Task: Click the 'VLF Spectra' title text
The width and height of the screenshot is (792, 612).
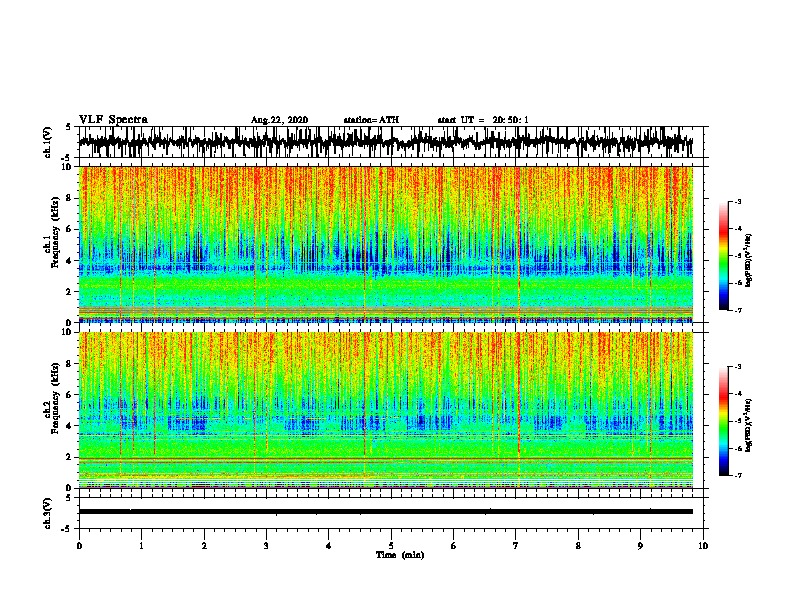Action: click(x=113, y=120)
